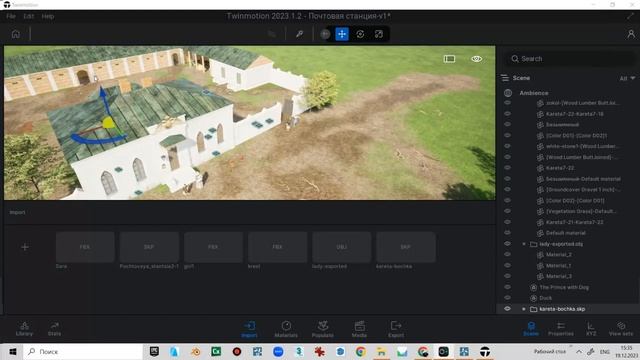
Task: Show hidden system tray icons
Action: pos(579,351)
